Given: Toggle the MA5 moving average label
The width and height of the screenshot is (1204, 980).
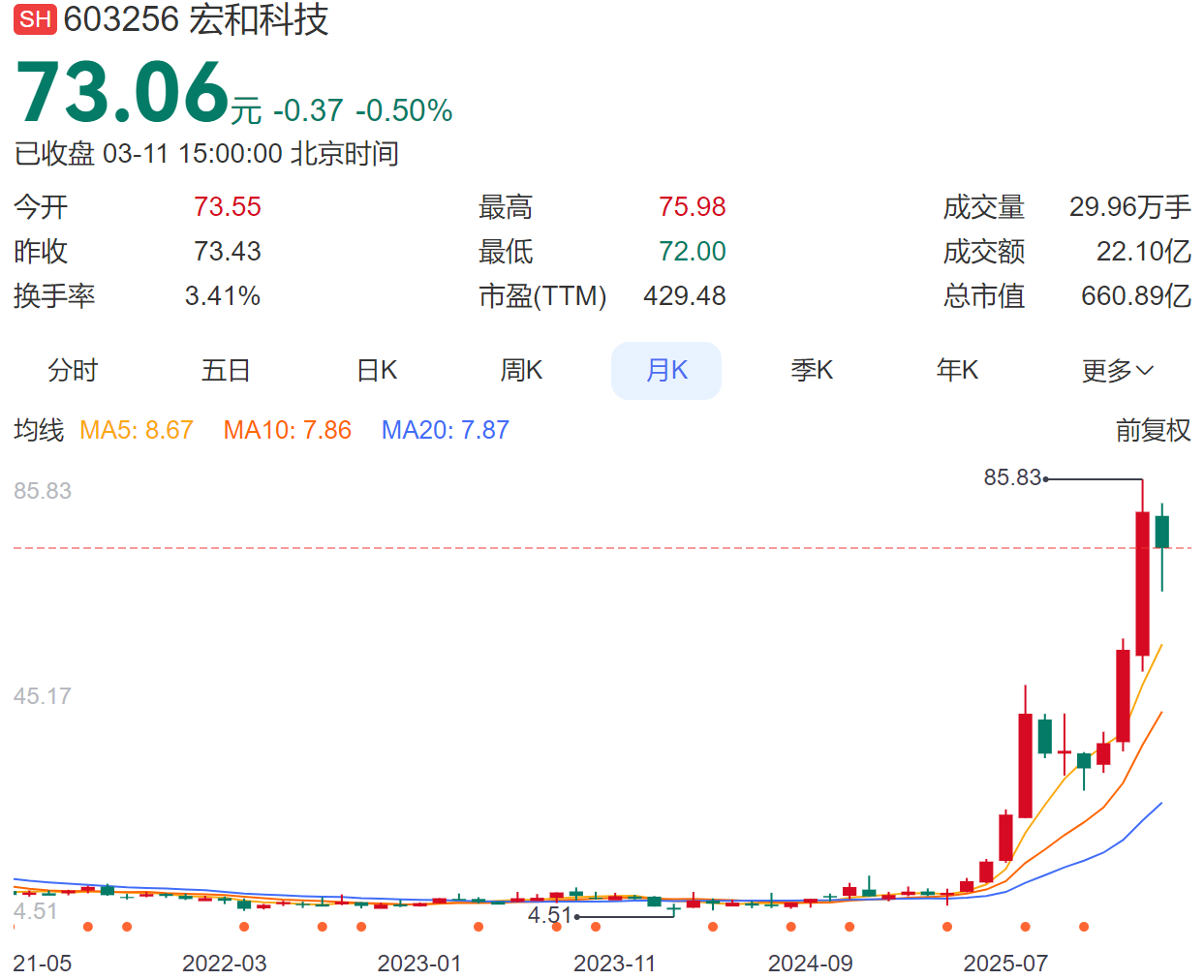Looking at the screenshot, I should pos(137,430).
